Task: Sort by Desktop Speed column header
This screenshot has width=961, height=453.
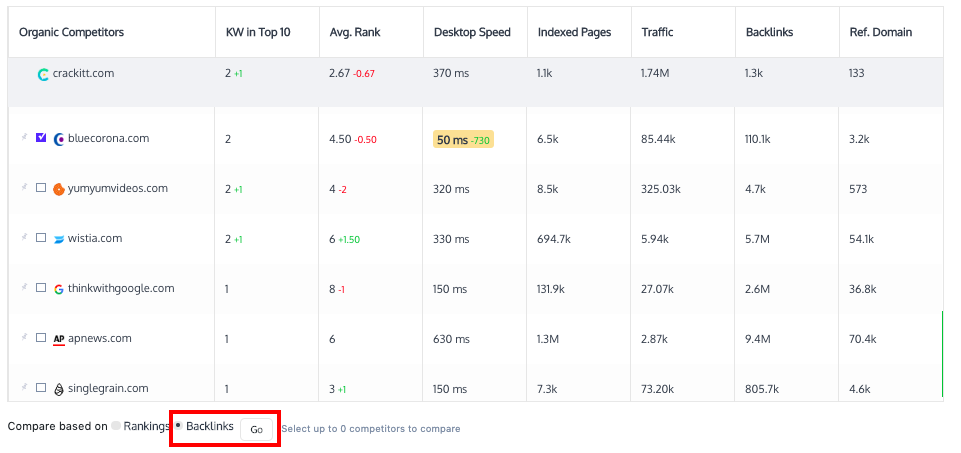Action: coord(472,32)
